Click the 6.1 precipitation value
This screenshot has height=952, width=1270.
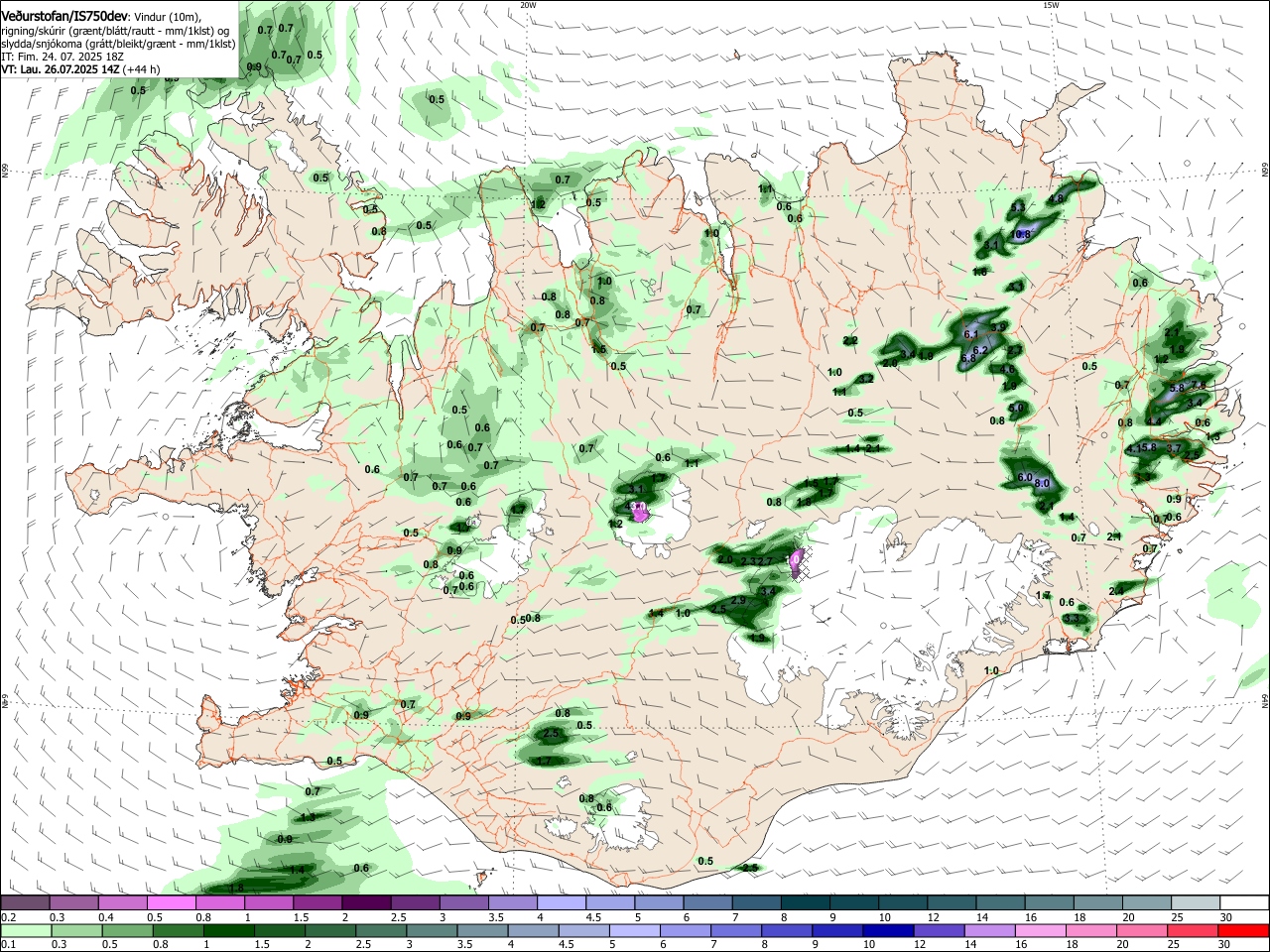[x=970, y=334]
